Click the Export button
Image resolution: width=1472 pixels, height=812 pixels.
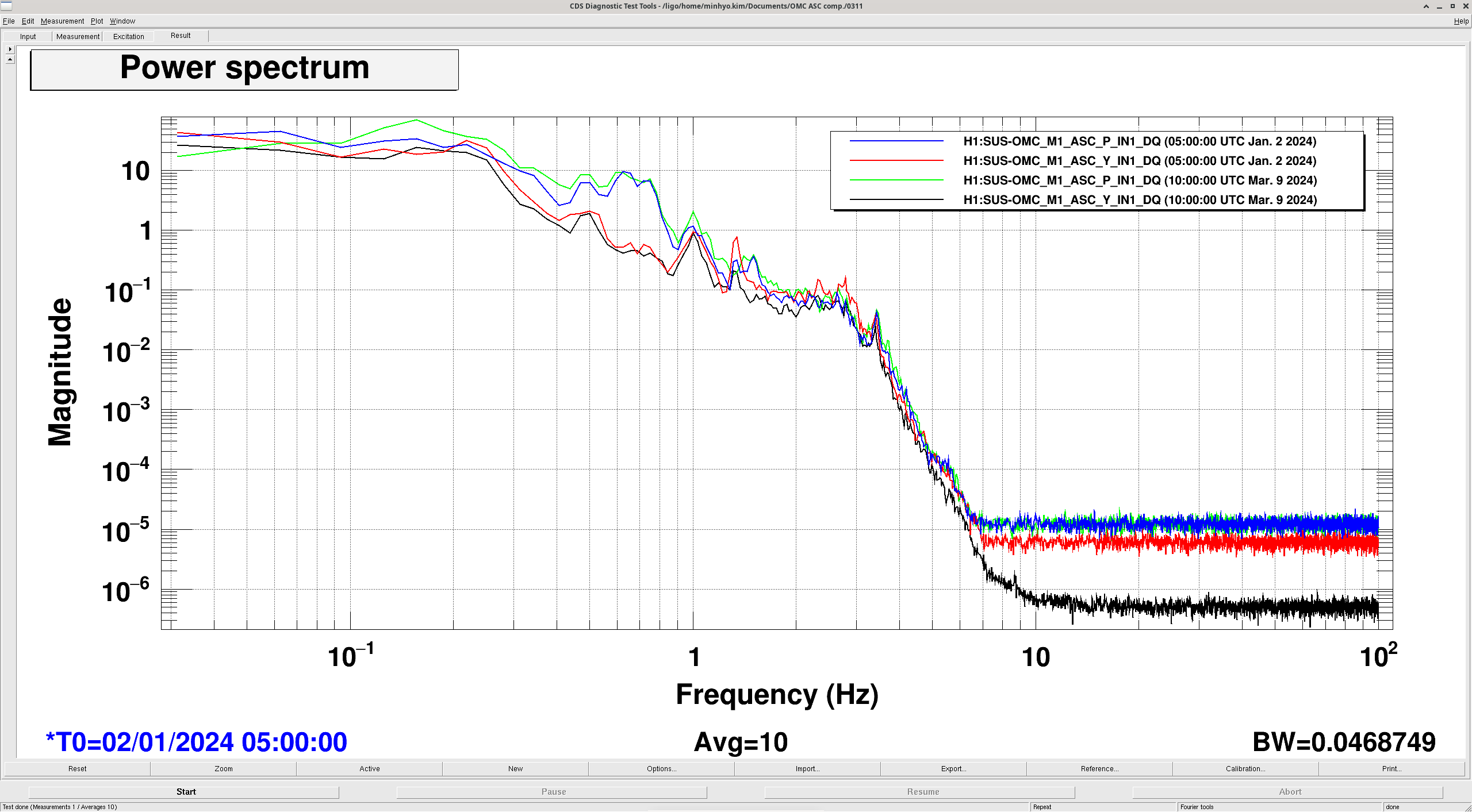pyautogui.click(x=953, y=769)
